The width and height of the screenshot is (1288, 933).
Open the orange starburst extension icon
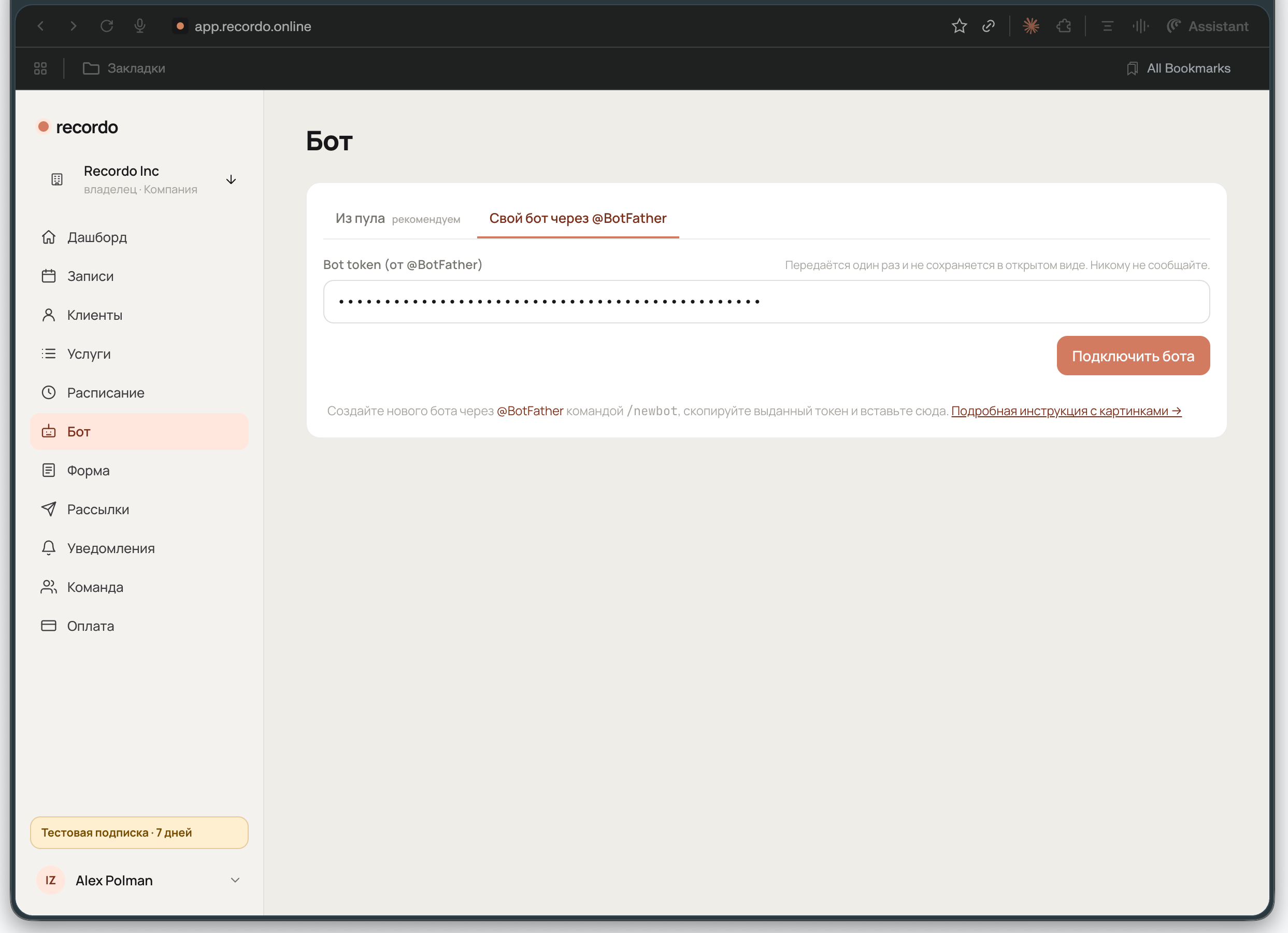tap(1031, 26)
